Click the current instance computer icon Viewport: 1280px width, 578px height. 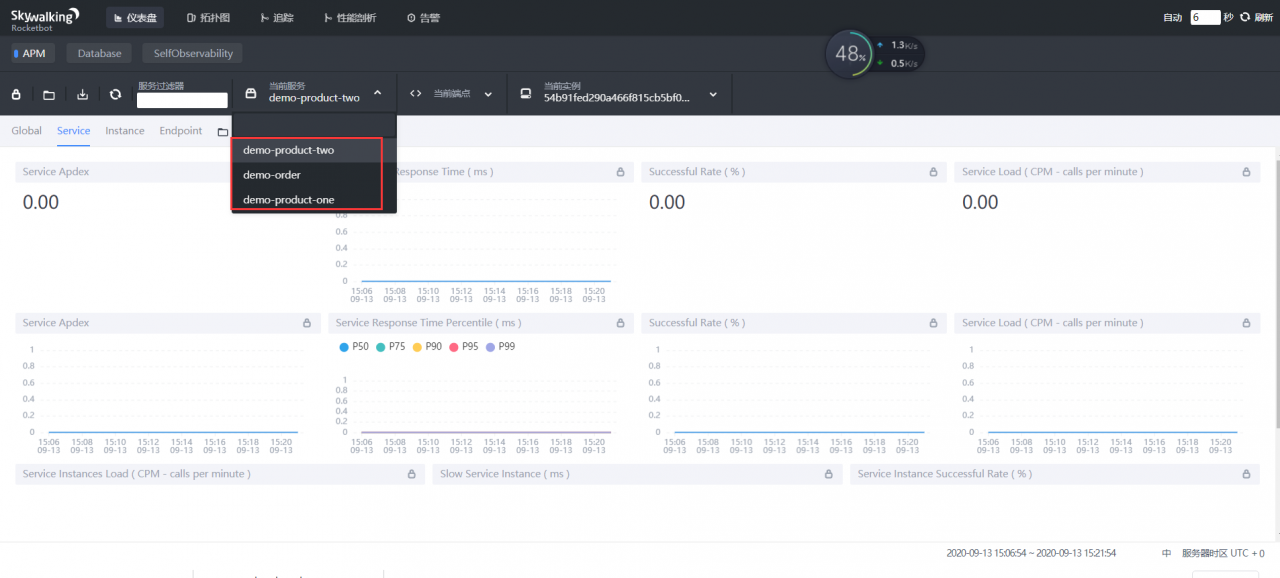point(525,94)
